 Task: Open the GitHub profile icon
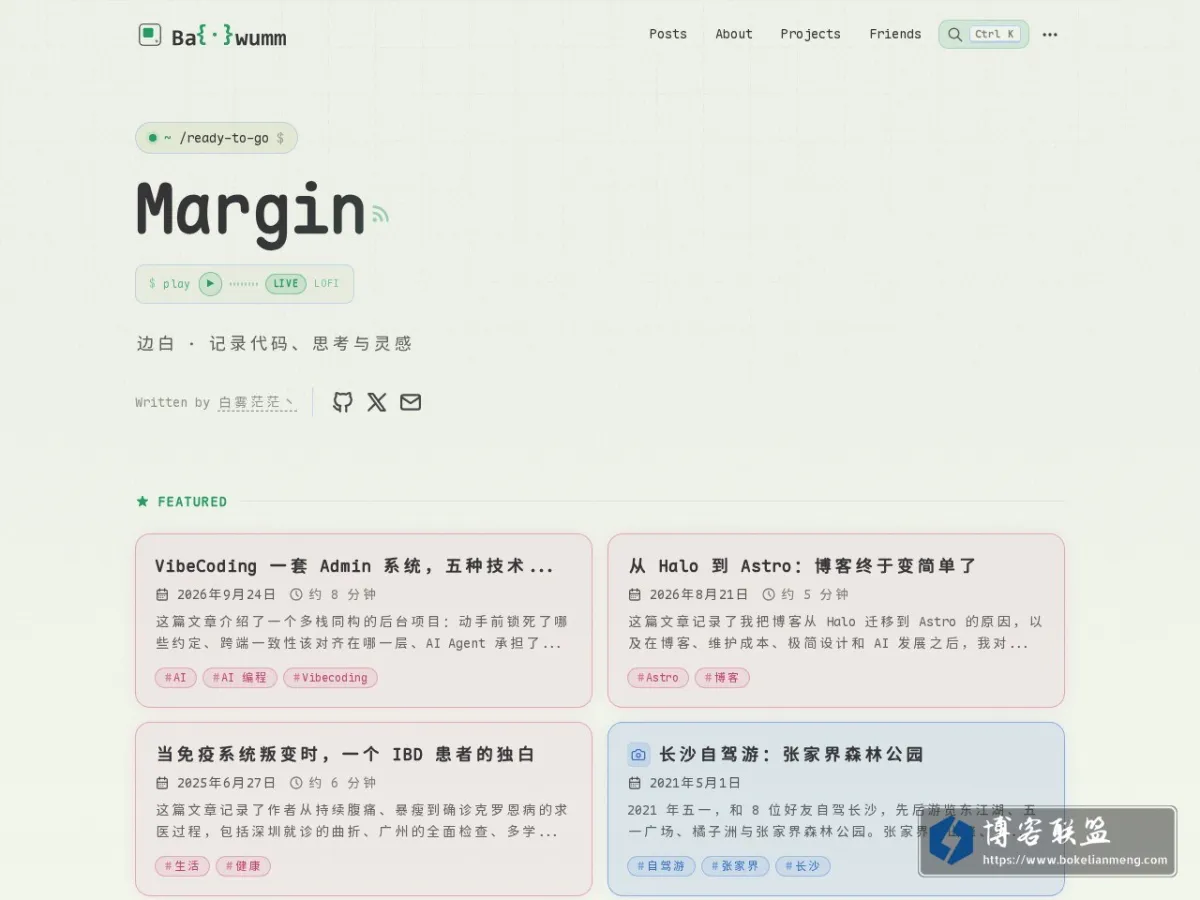pos(343,402)
